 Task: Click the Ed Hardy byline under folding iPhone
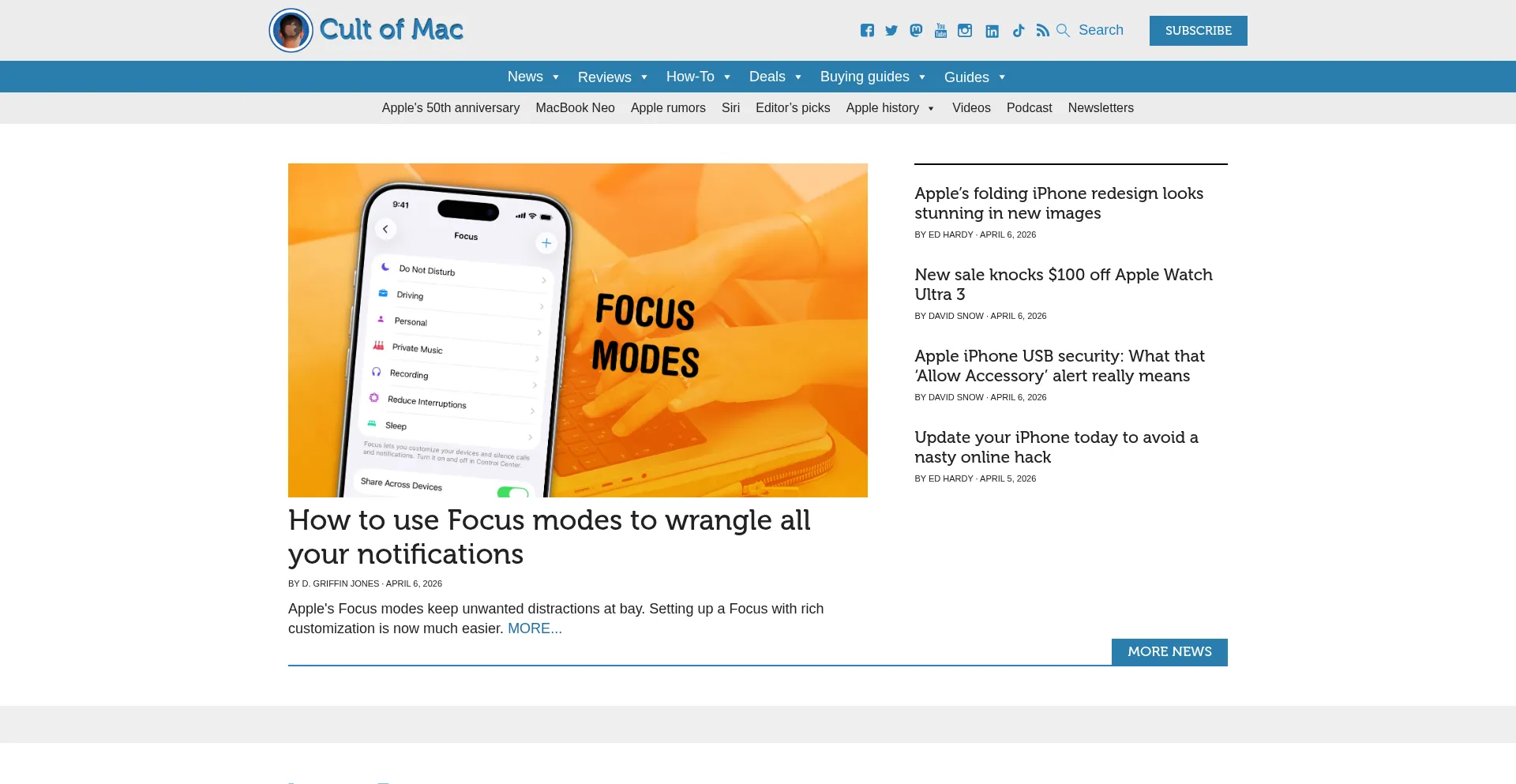pos(951,234)
